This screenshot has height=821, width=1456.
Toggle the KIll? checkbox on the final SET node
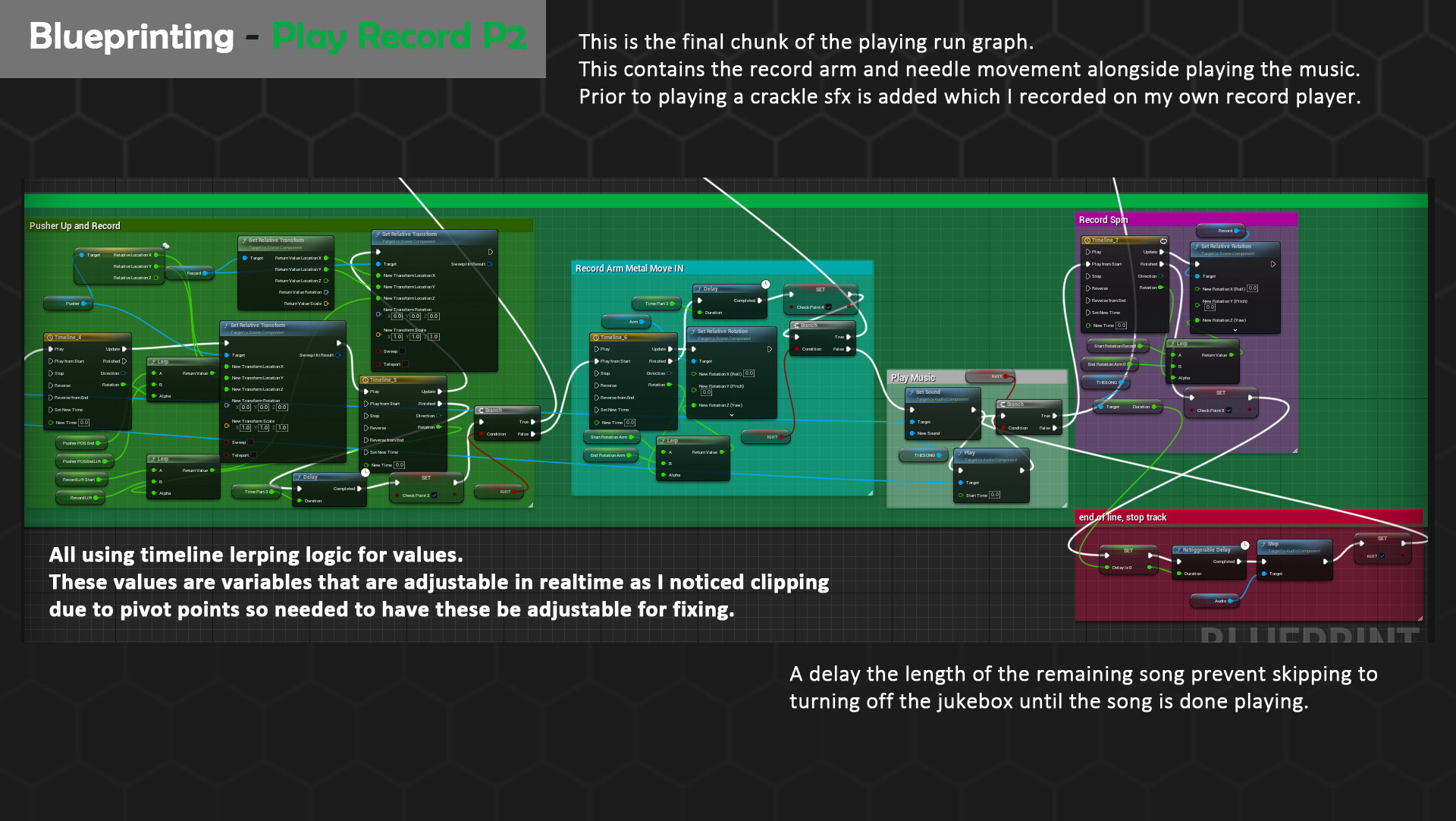point(1382,556)
